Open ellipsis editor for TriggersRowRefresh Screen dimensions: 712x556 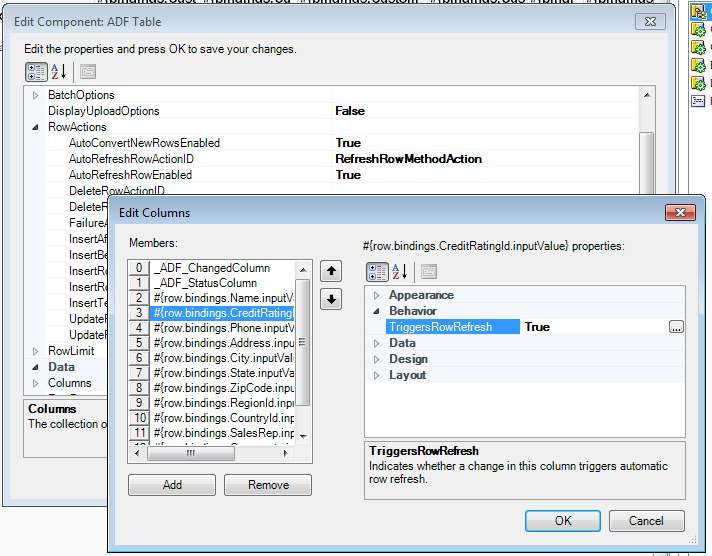point(676,327)
